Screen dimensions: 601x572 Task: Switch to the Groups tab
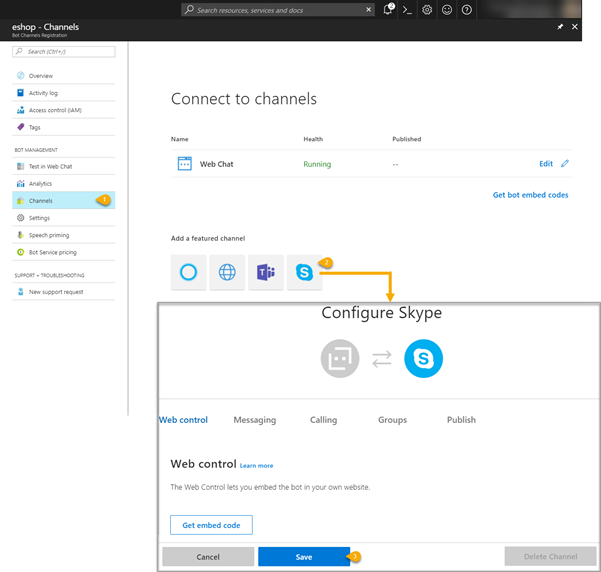pos(392,420)
